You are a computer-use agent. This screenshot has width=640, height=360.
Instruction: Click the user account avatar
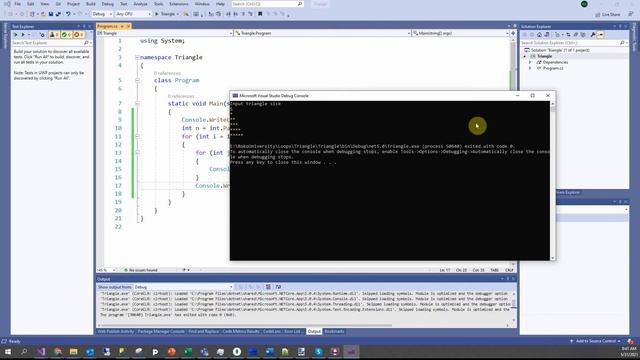(584, 4)
